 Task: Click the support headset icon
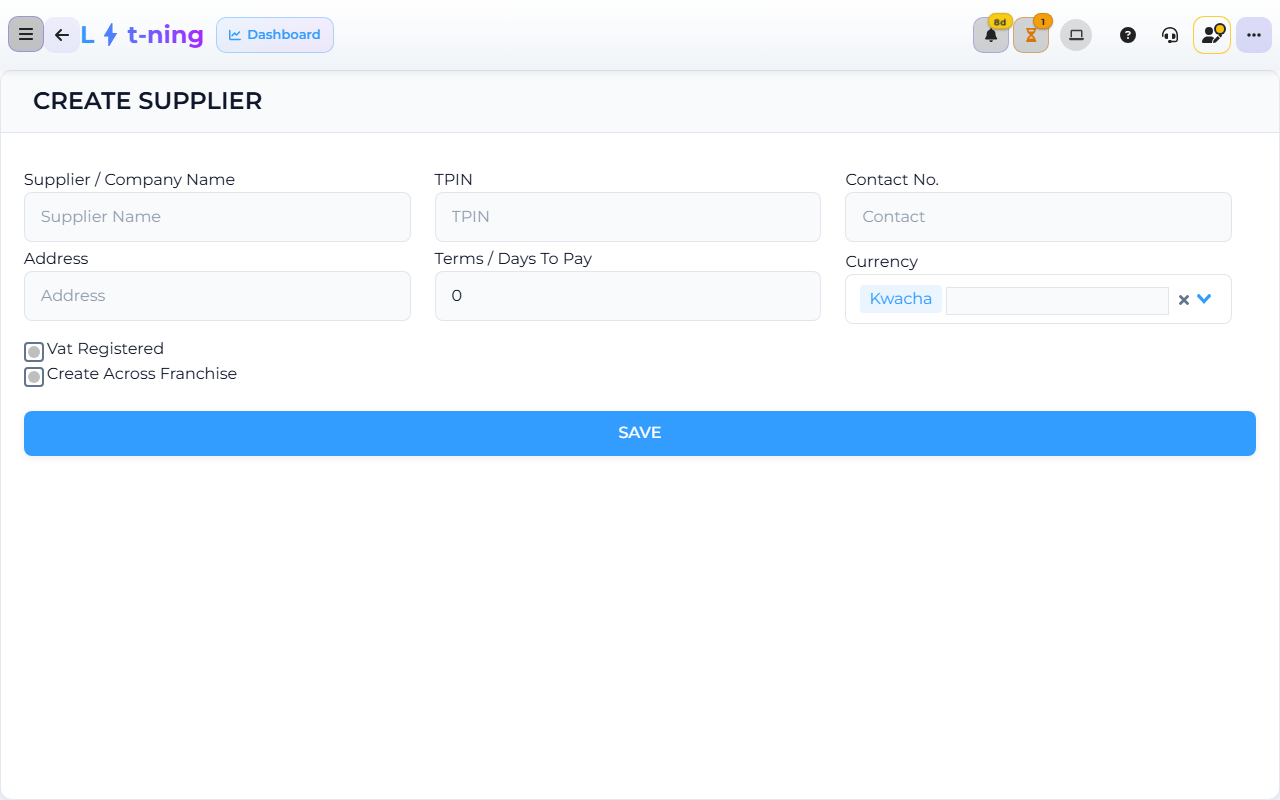coord(1170,35)
